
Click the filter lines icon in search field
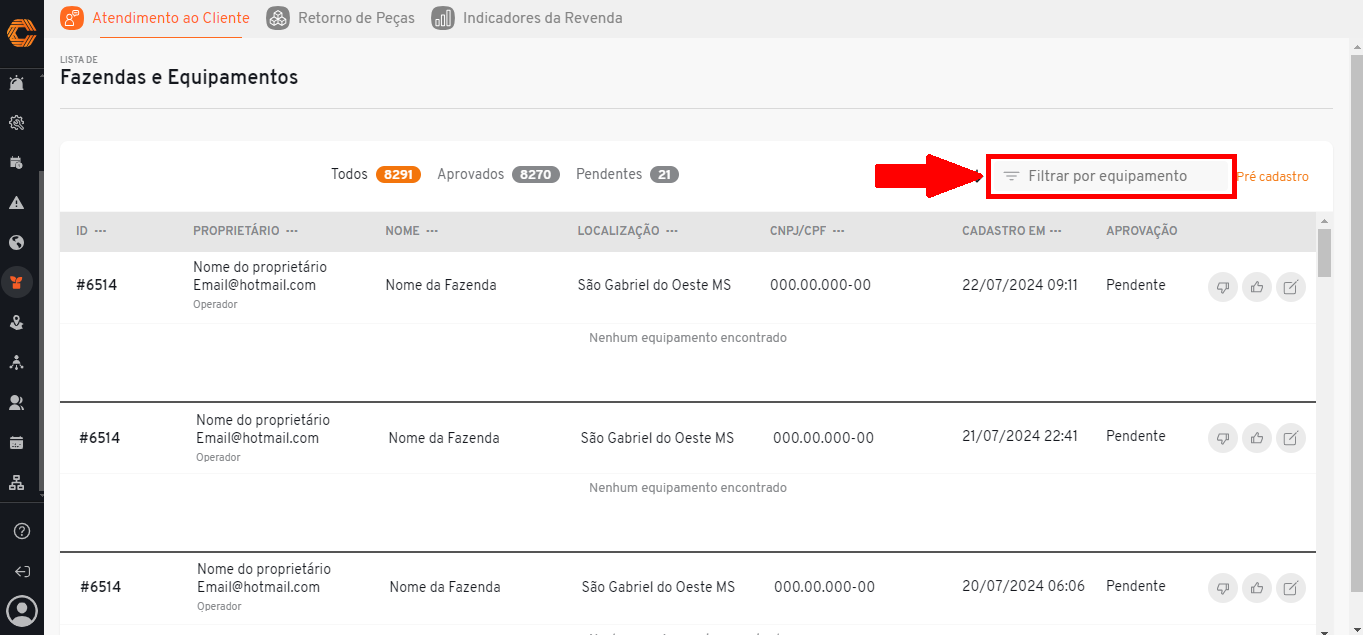click(x=1011, y=176)
